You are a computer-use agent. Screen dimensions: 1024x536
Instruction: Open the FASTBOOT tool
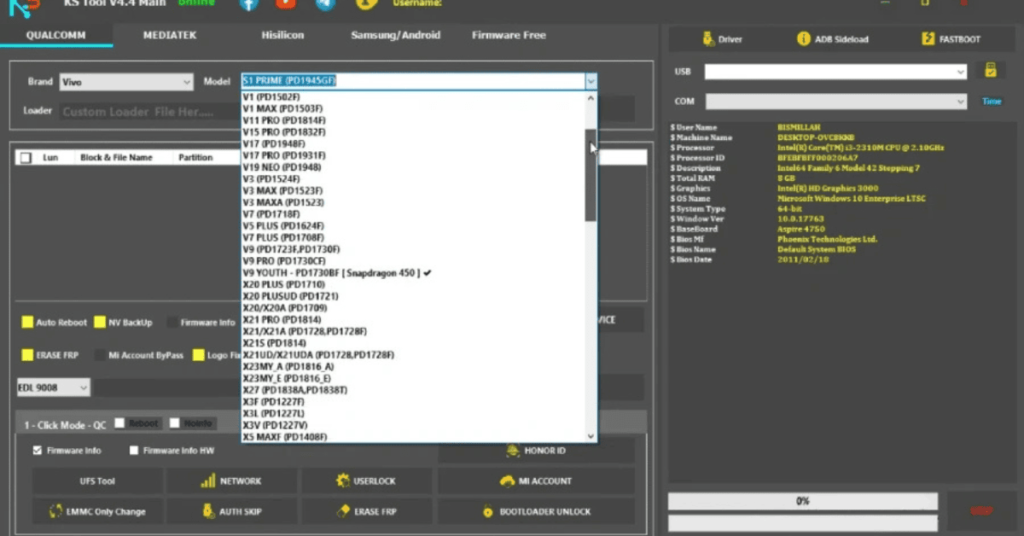(951, 39)
